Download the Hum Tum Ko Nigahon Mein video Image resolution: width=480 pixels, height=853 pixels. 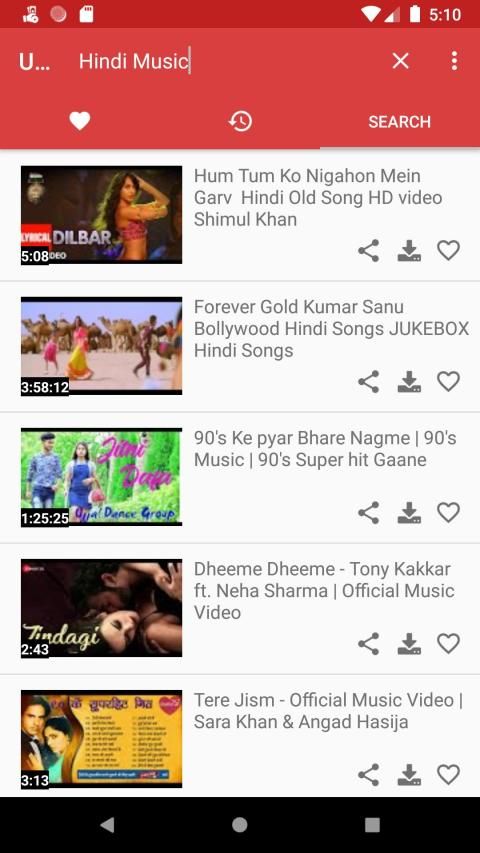click(409, 251)
